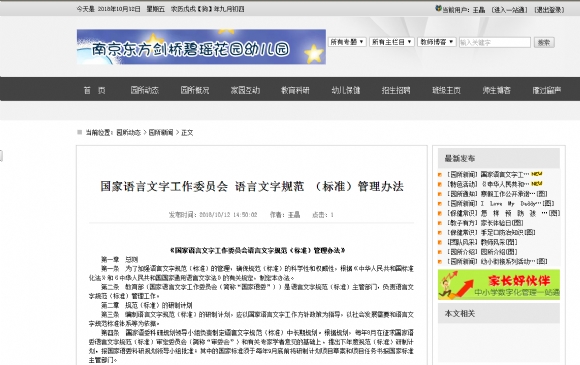
Task: Click the 搜索 search button
Action: (544, 43)
